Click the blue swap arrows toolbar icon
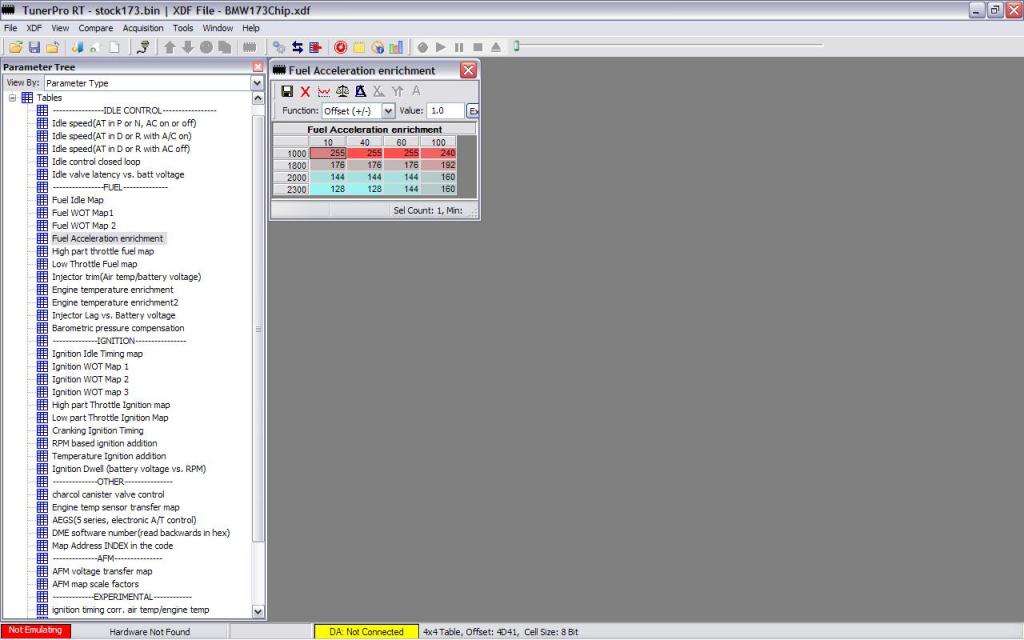Screen dimensions: 1024x640 (297, 47)
